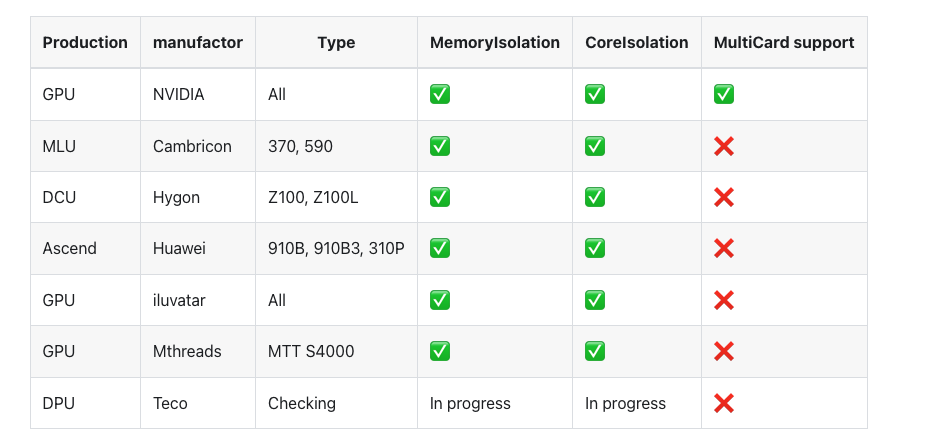The height and width of the screenshot is (448, 934).
Task: Click Cambricon MemoryIsolation green checkmark
Action: tap(440, 146)
